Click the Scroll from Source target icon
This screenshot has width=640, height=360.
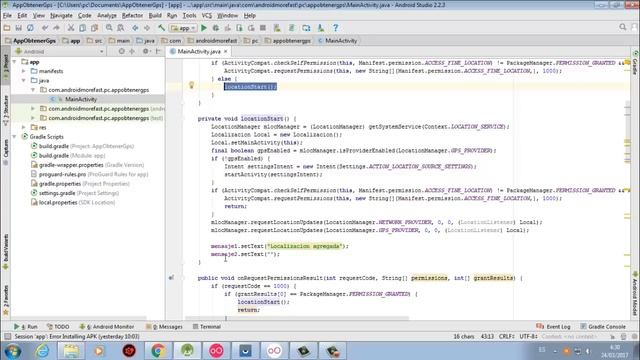point(122,51)
